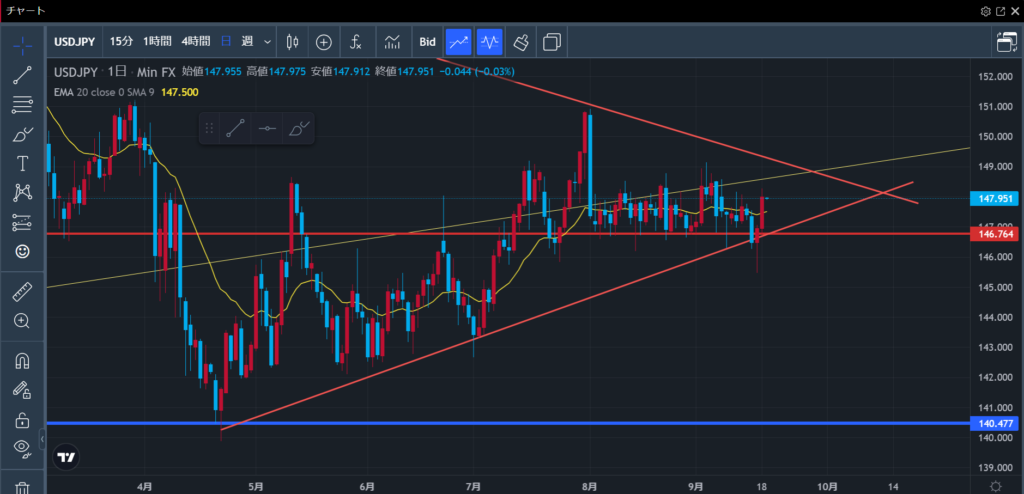Switch to the 15分 timeframe

coord(121,42)
